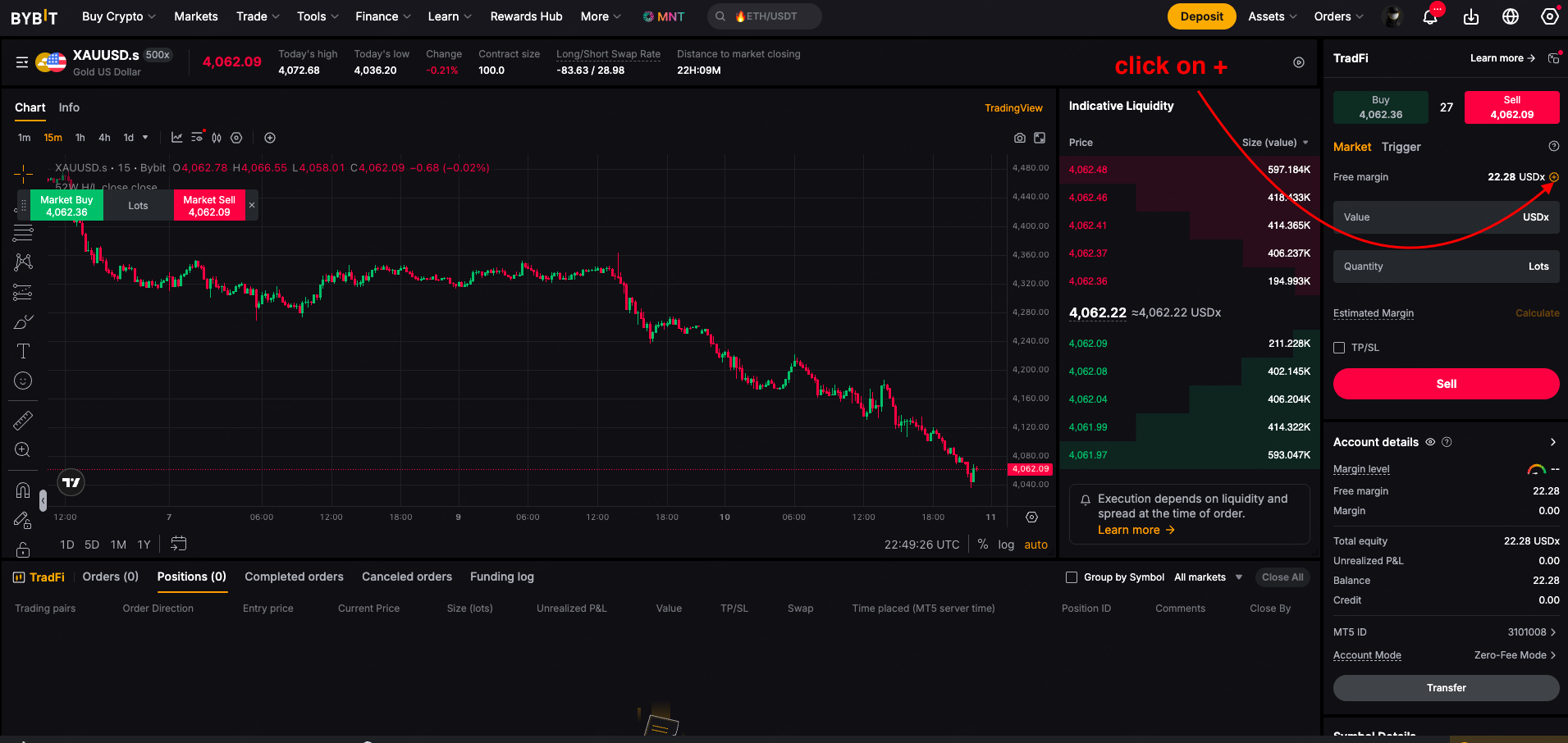Toggle Account details visibility eye

click(x=1430, y=442)
